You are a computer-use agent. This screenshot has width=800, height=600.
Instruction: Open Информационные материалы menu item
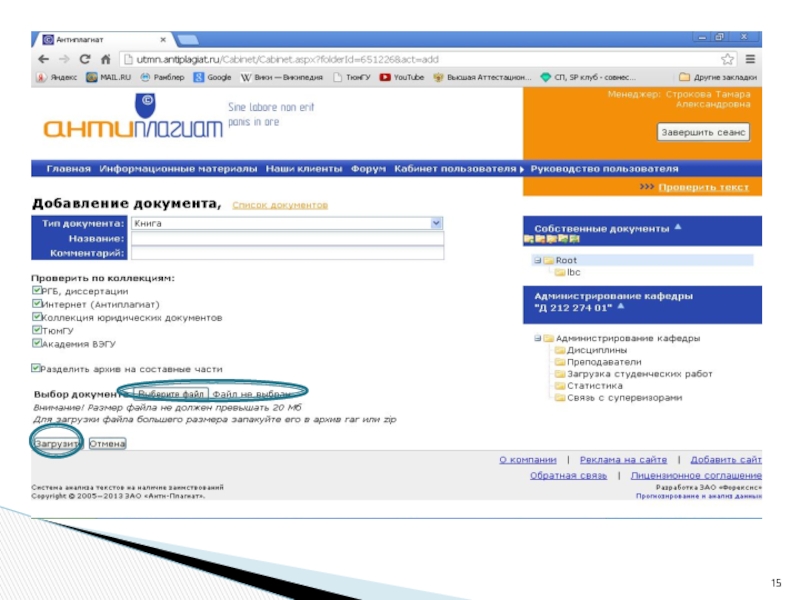(x=178, y=168)
